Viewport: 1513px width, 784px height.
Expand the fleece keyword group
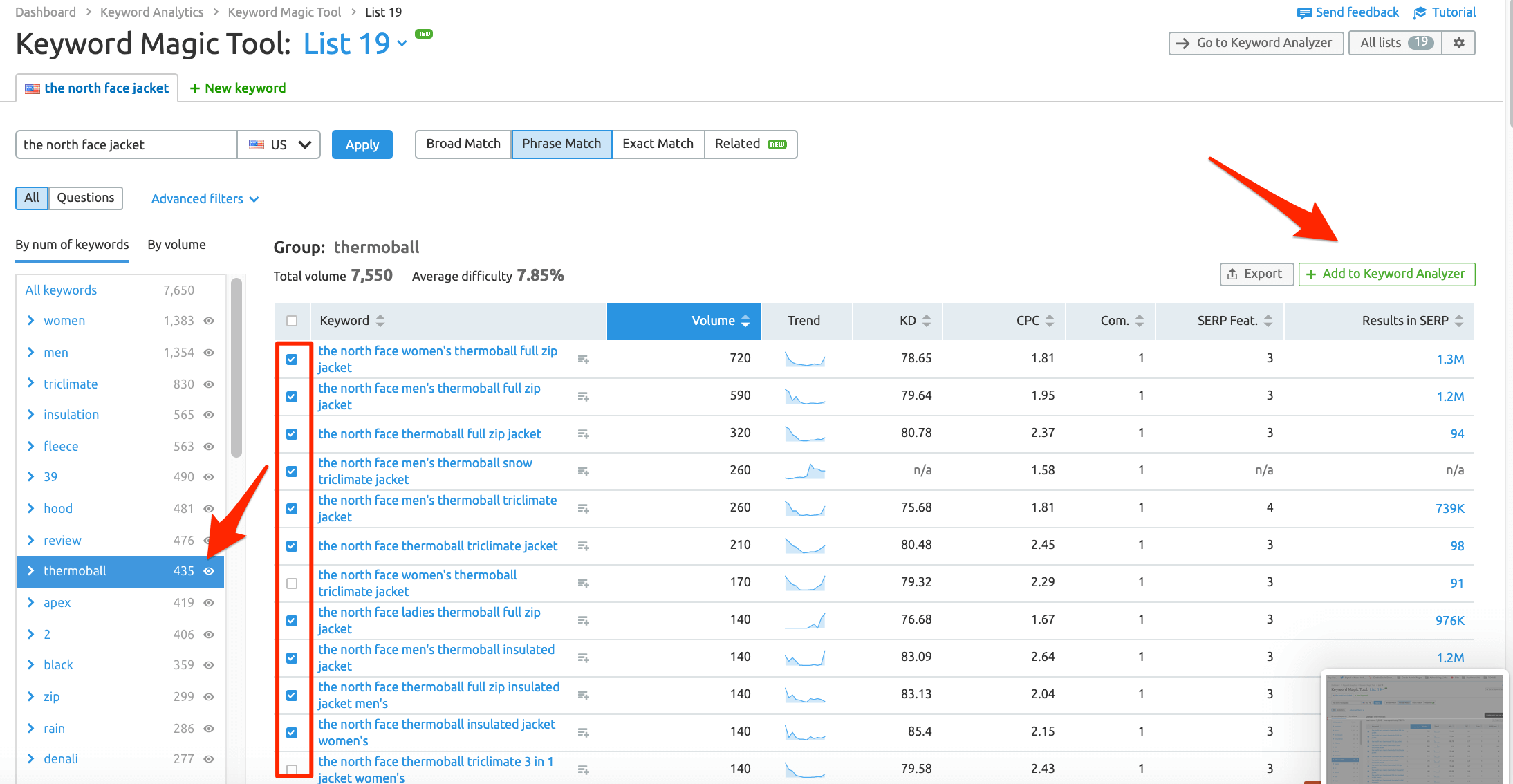tap(30, 446)
